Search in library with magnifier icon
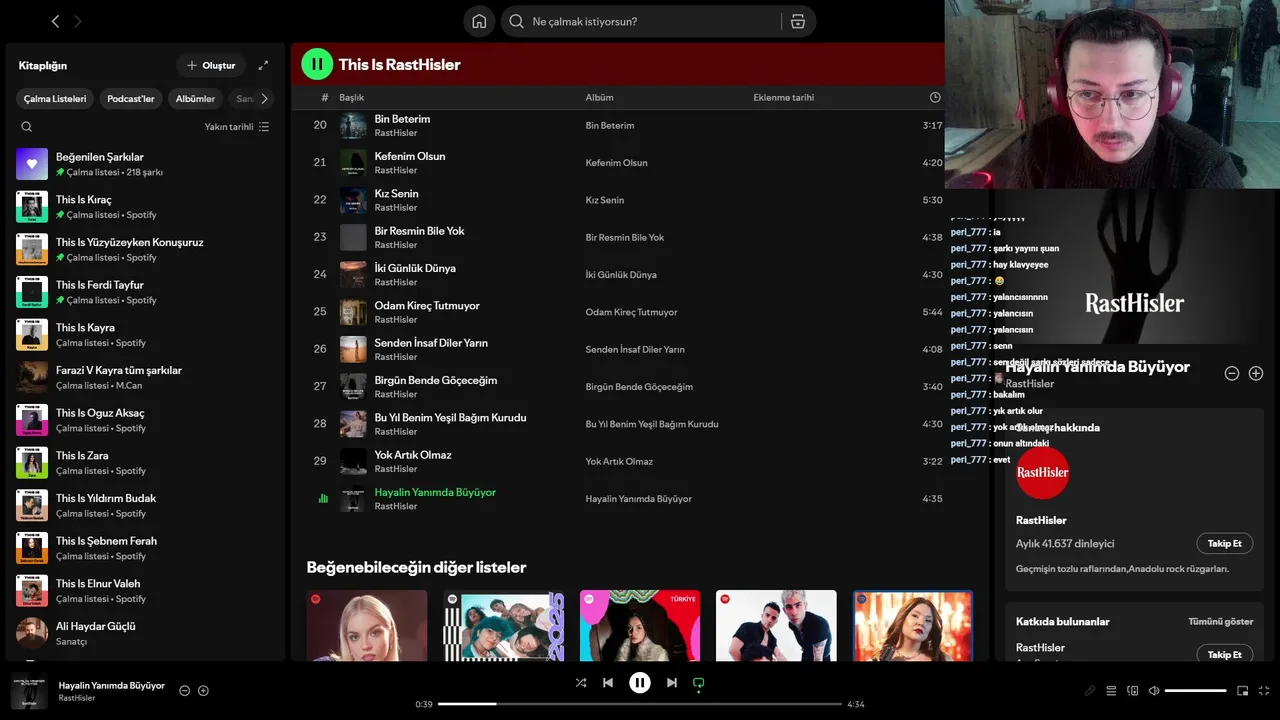Viewport: 1280px width, 720px height. 27,127
